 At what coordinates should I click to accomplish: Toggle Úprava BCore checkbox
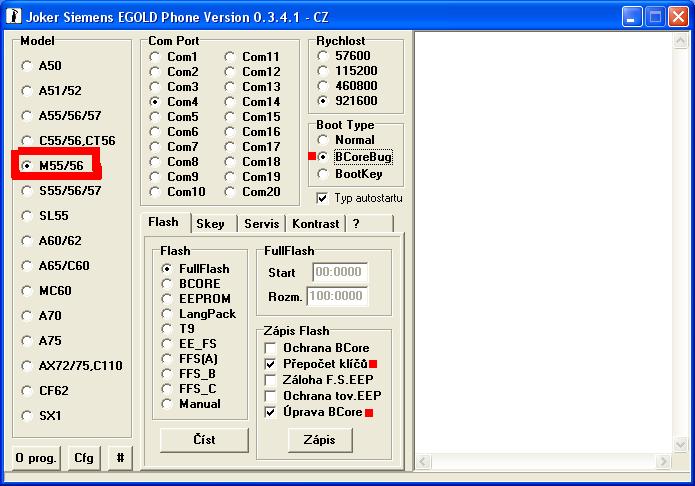tap(270, 412)
